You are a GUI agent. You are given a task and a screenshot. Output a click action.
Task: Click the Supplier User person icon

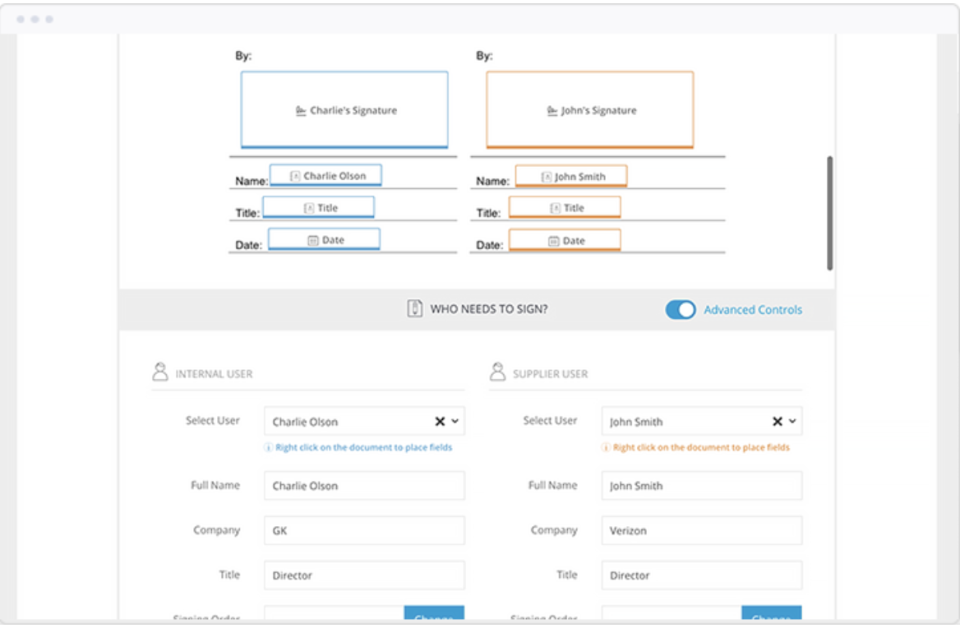(497, 372)
